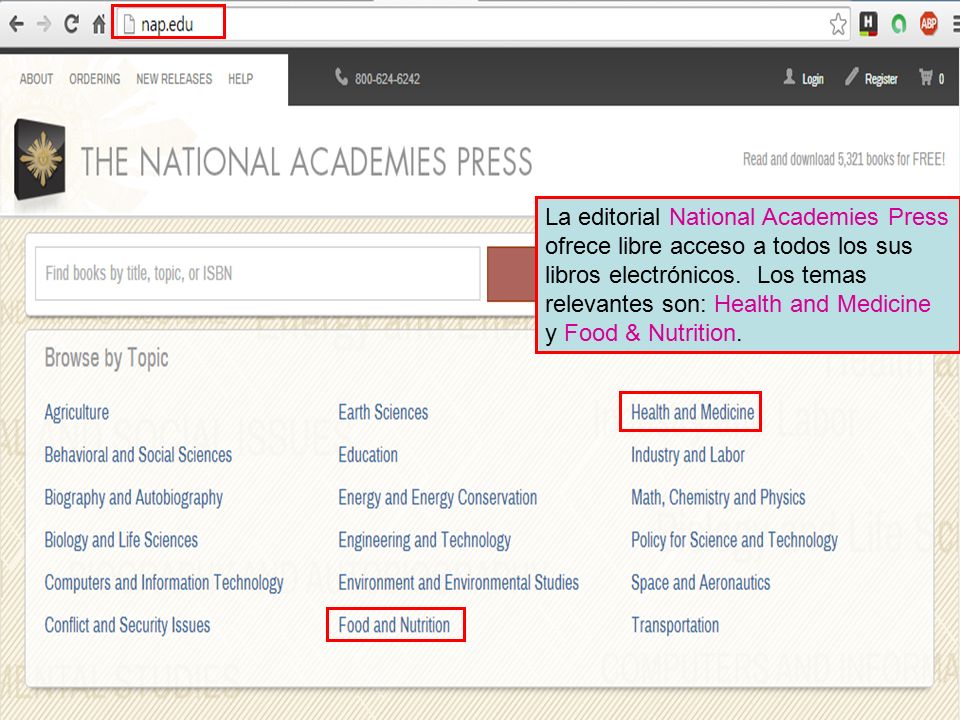Click the 800-624-6242 phone number
Screen dimensions: 960x720
[388, 79]
